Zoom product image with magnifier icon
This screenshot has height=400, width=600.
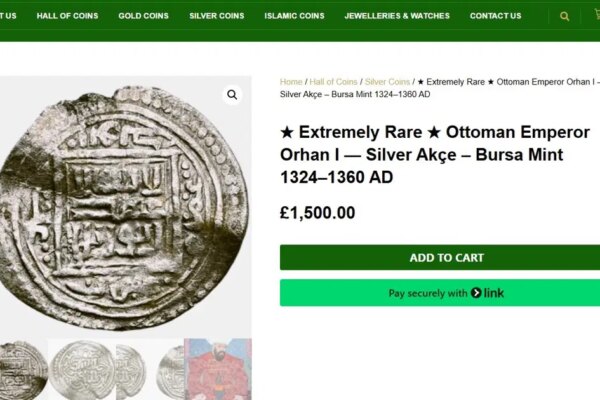point(232,95)
